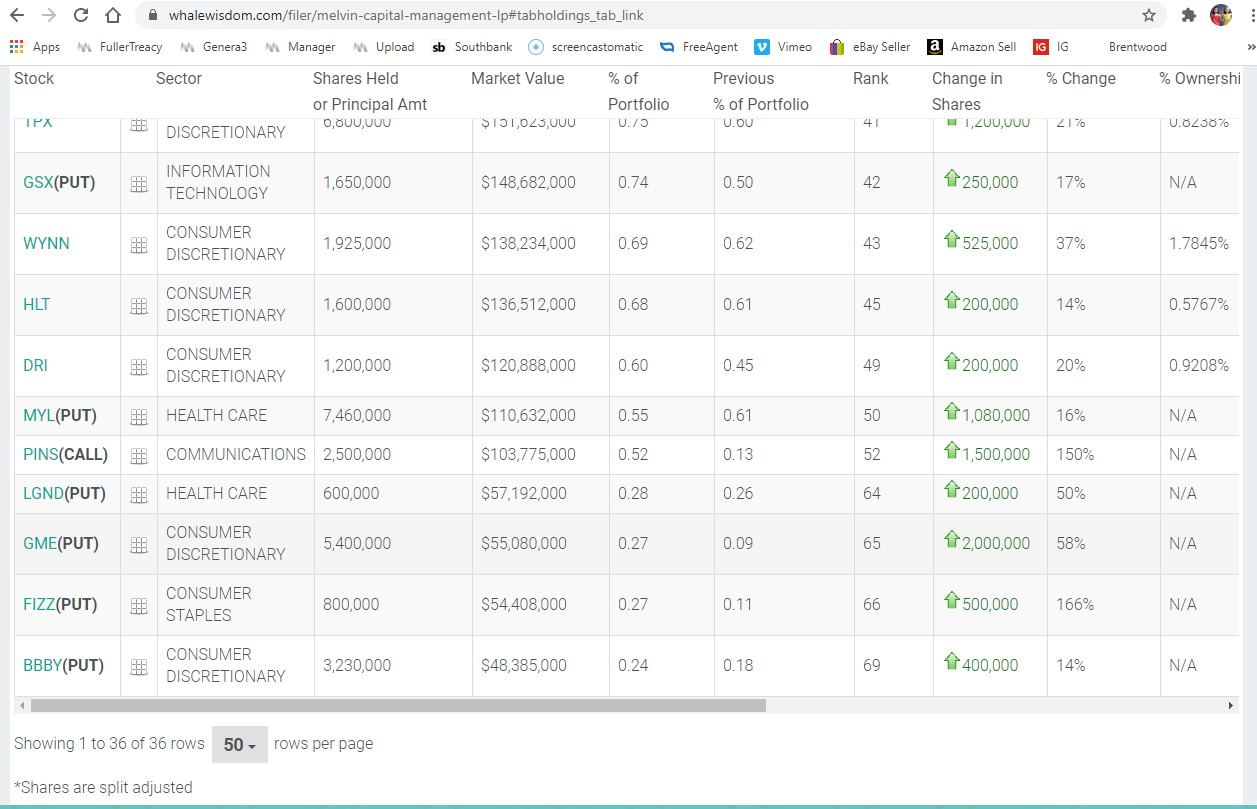Open the grid icon for GME(PUT)

(139, 545)
